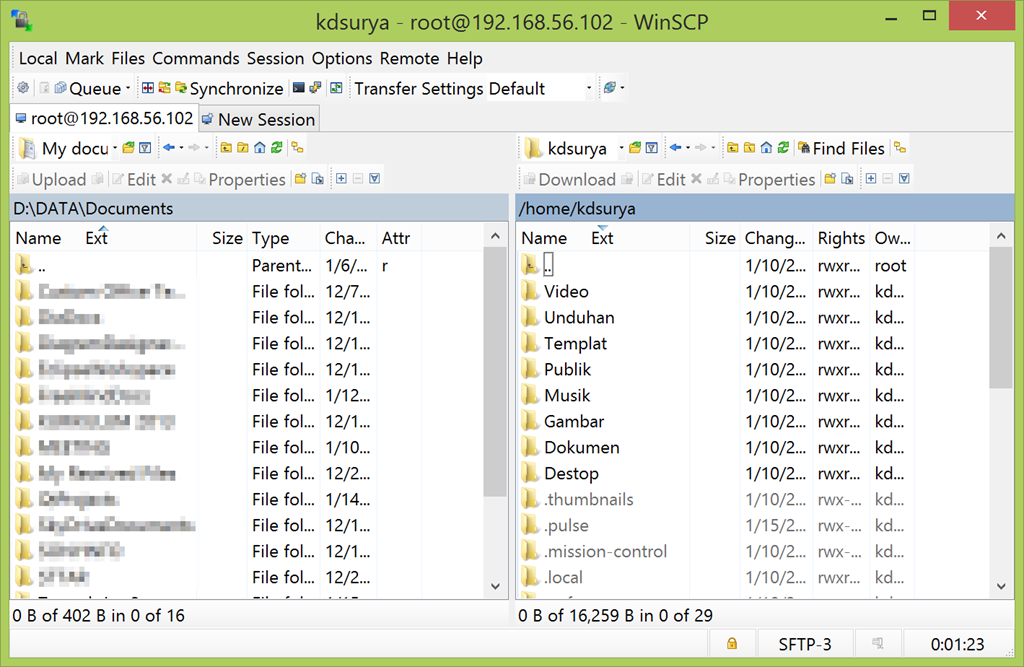Click up arrow on local panel scrollbar
This screenshot has height=667, width=1024.
click(x=495, y=236)
